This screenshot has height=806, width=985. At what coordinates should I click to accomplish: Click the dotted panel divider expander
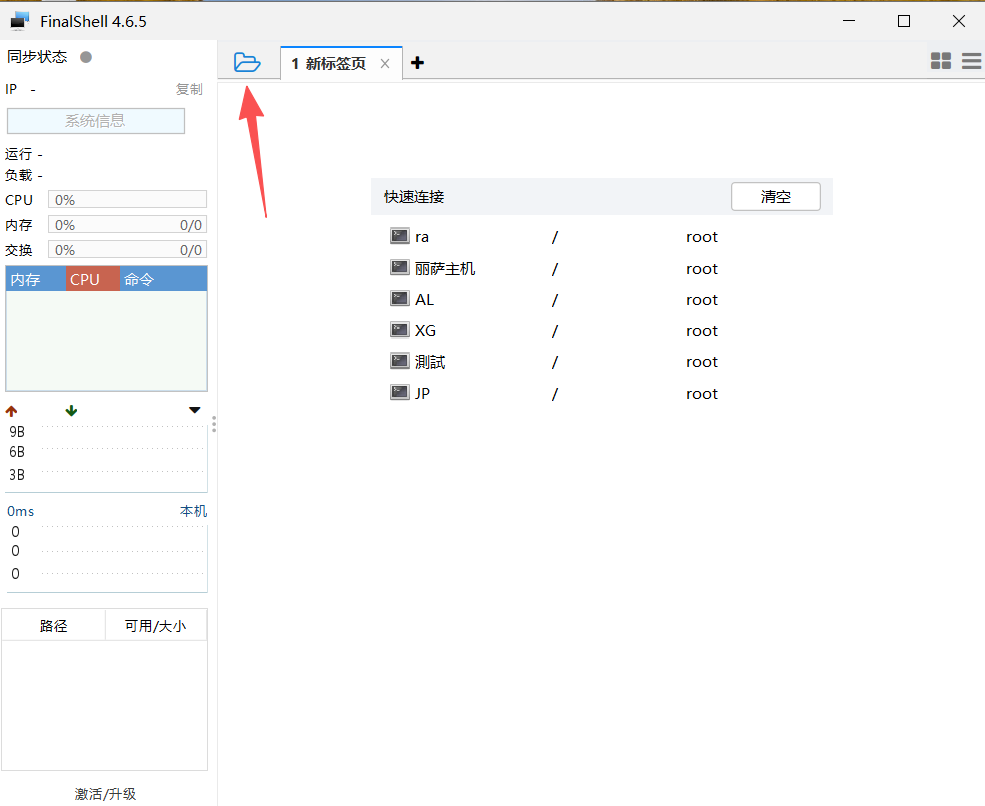214,424
